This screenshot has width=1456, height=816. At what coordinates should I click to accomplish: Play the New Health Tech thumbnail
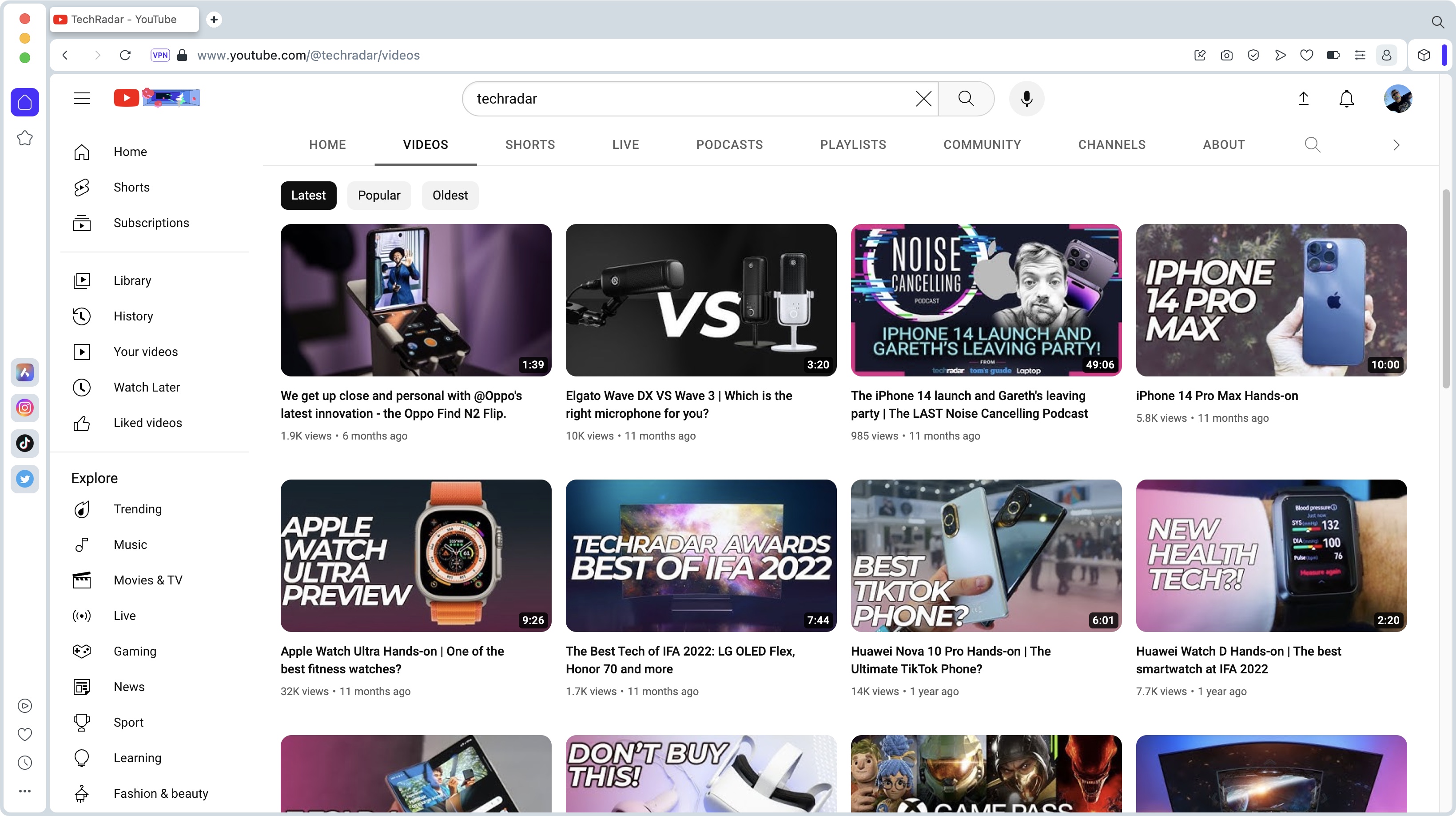click(1271, 556)
